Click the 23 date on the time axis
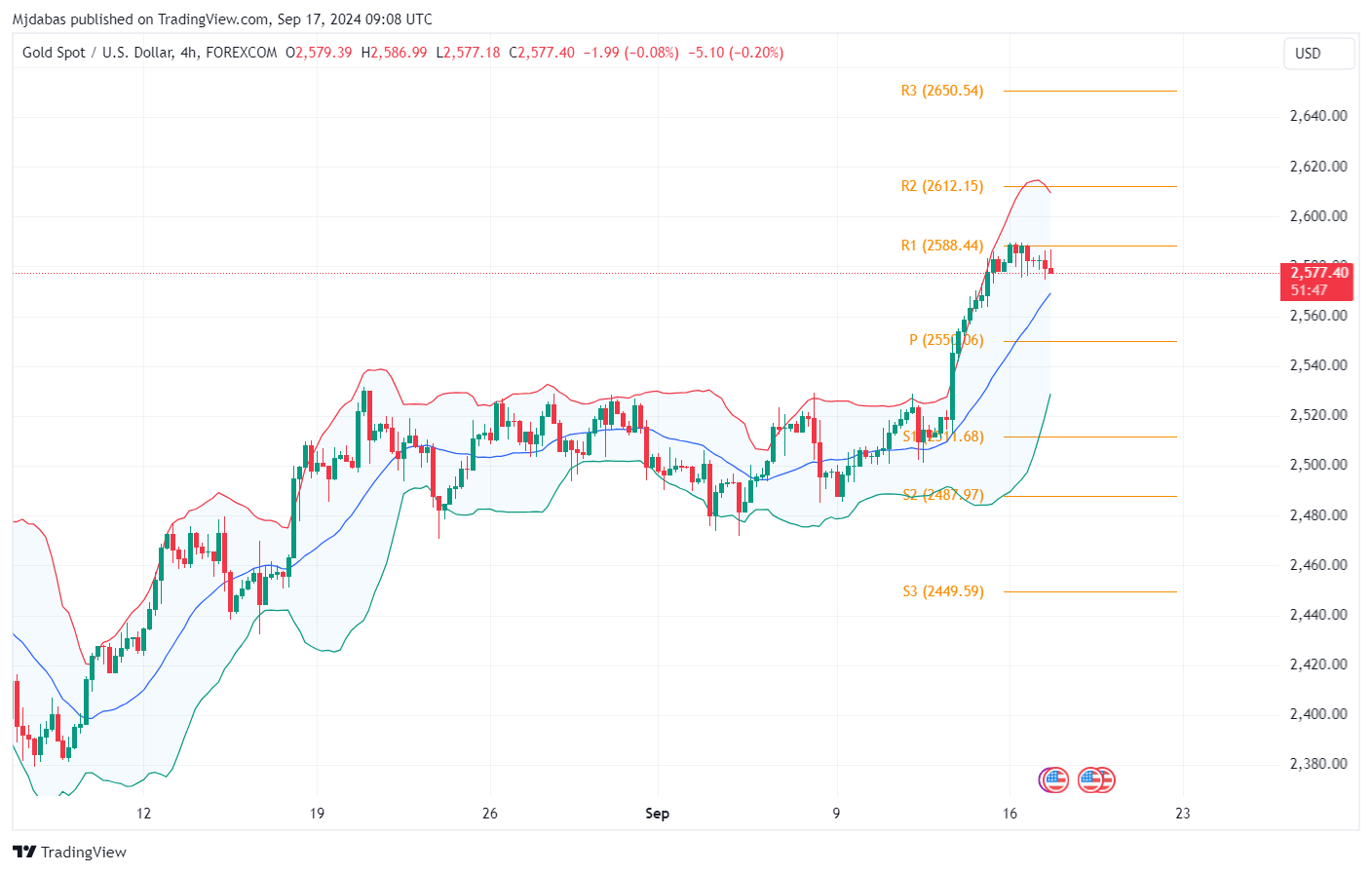 [1182, 814]
